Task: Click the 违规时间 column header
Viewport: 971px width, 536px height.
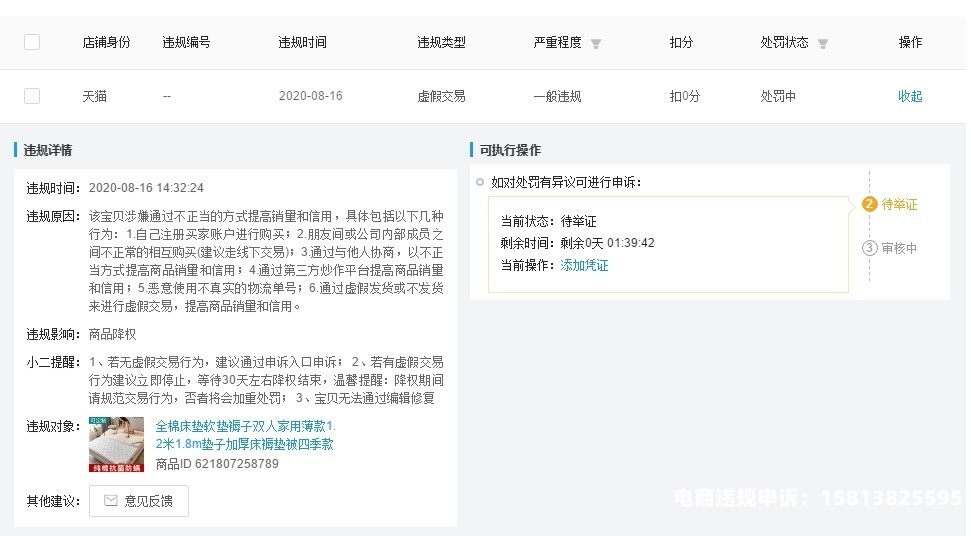Action: coord(302,43)
